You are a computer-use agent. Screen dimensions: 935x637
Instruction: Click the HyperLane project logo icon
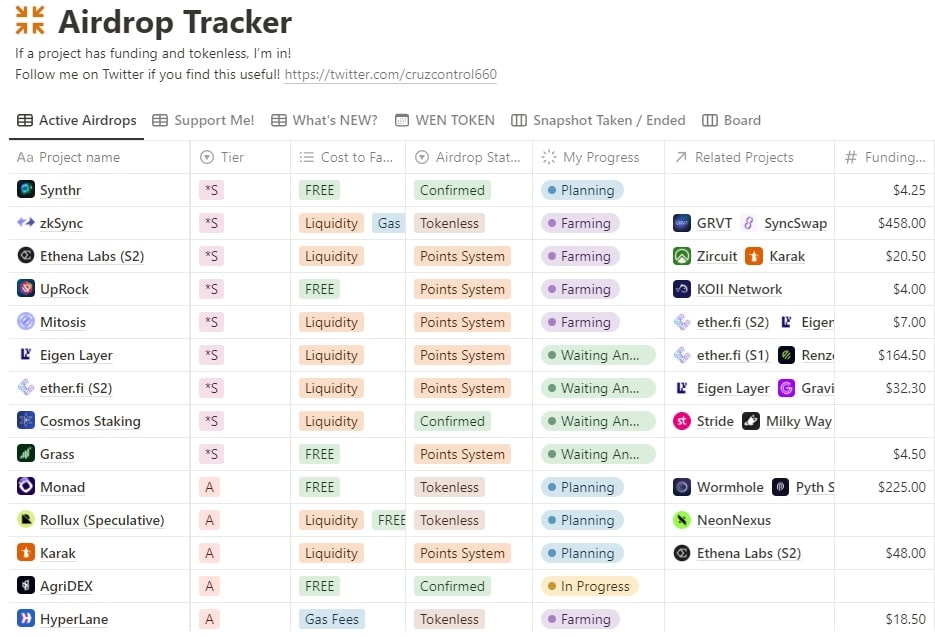pyautogui.click(x=26, y=618)
